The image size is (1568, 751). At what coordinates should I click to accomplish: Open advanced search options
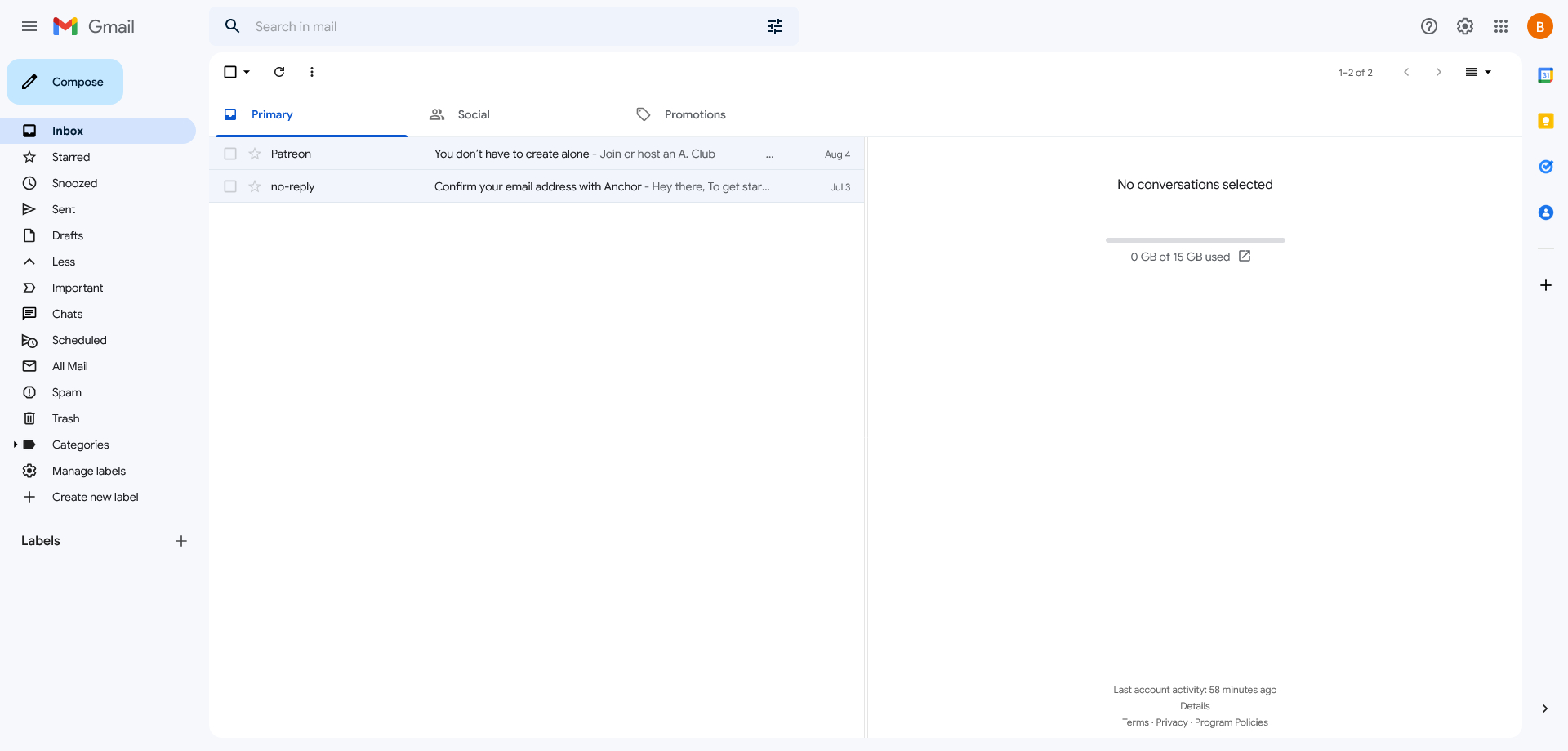[774, 26]
